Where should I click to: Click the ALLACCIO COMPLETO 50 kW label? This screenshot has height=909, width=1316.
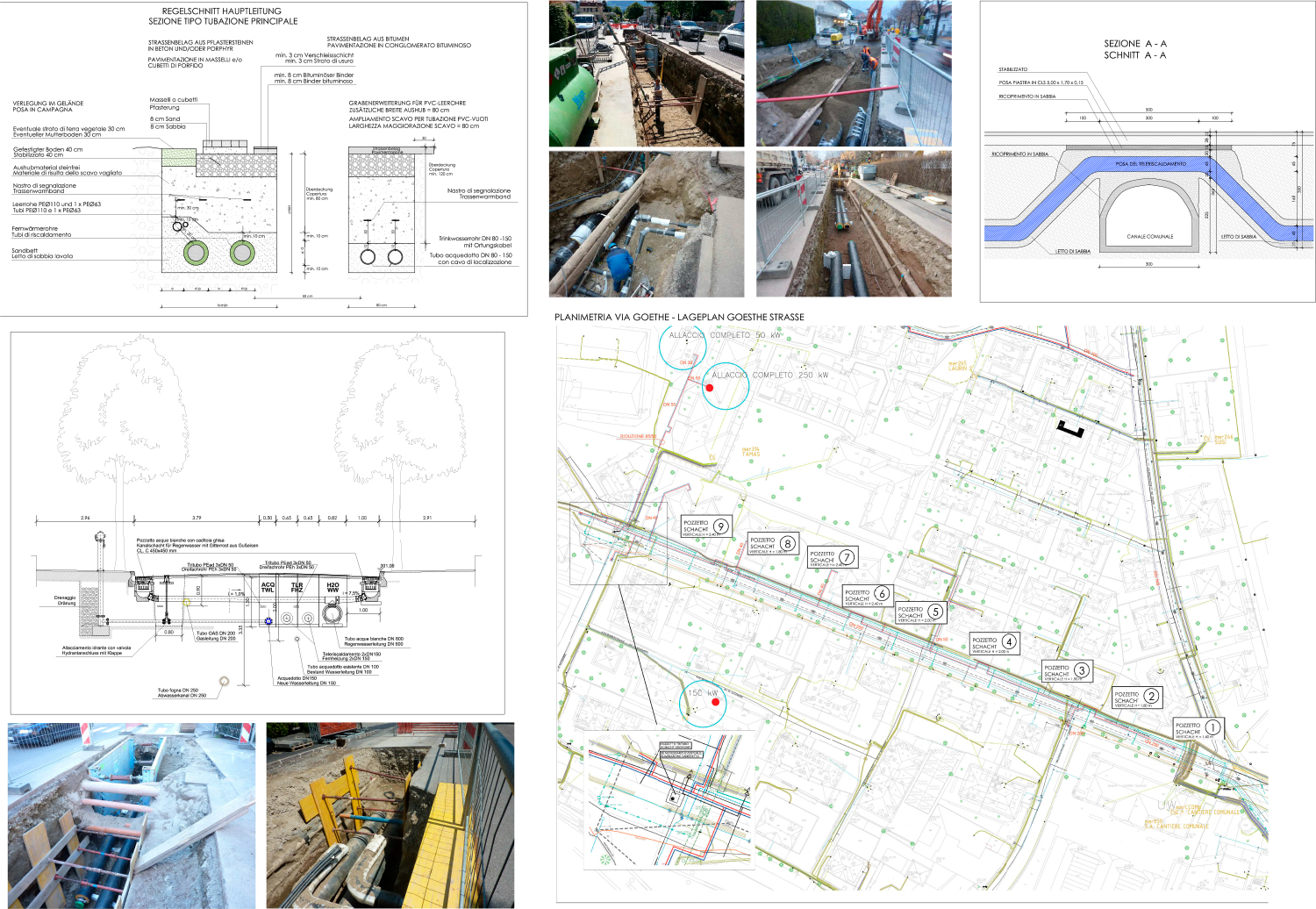click(725, 335)
